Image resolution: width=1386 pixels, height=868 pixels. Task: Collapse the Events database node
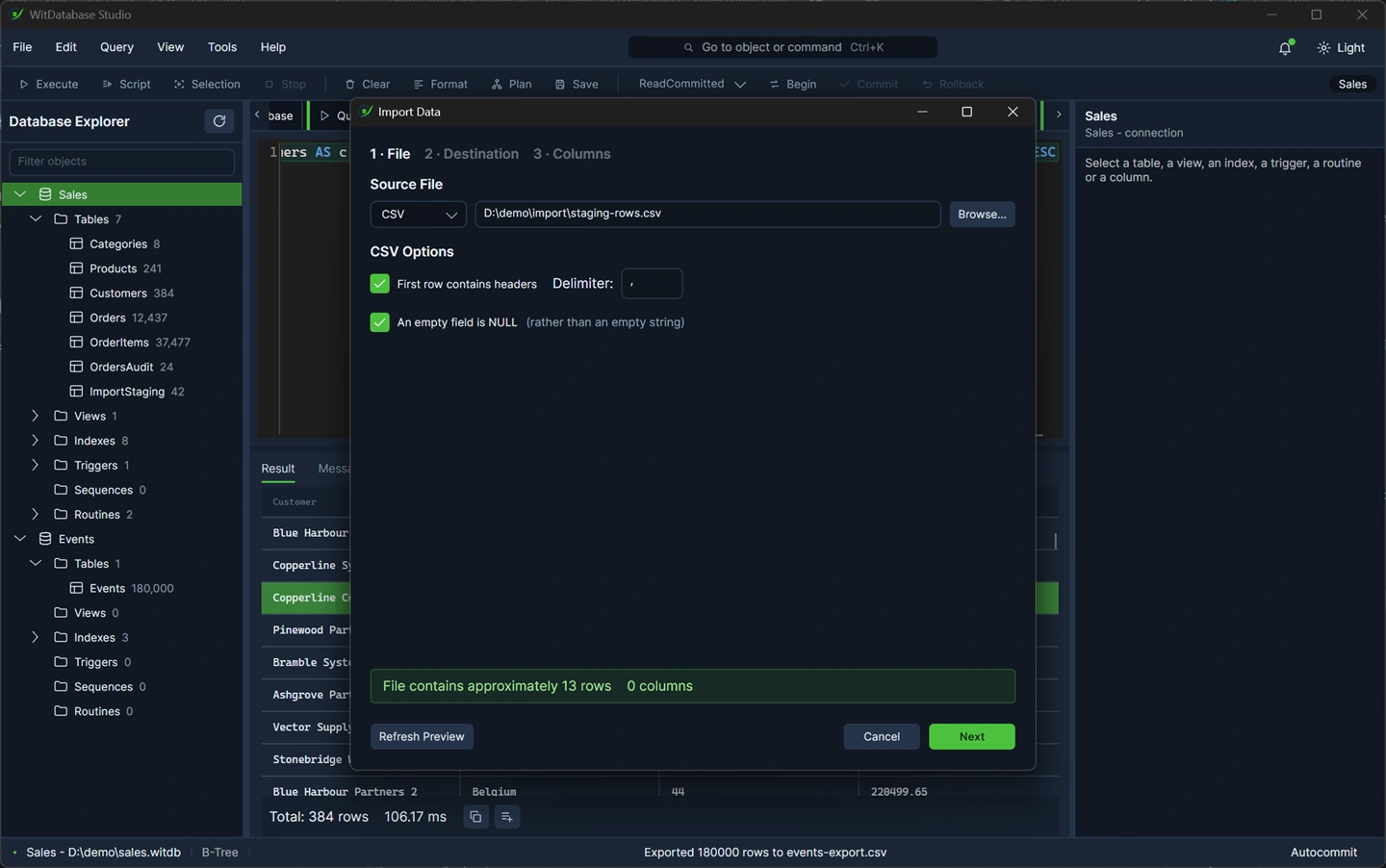[x=20, y=539]
